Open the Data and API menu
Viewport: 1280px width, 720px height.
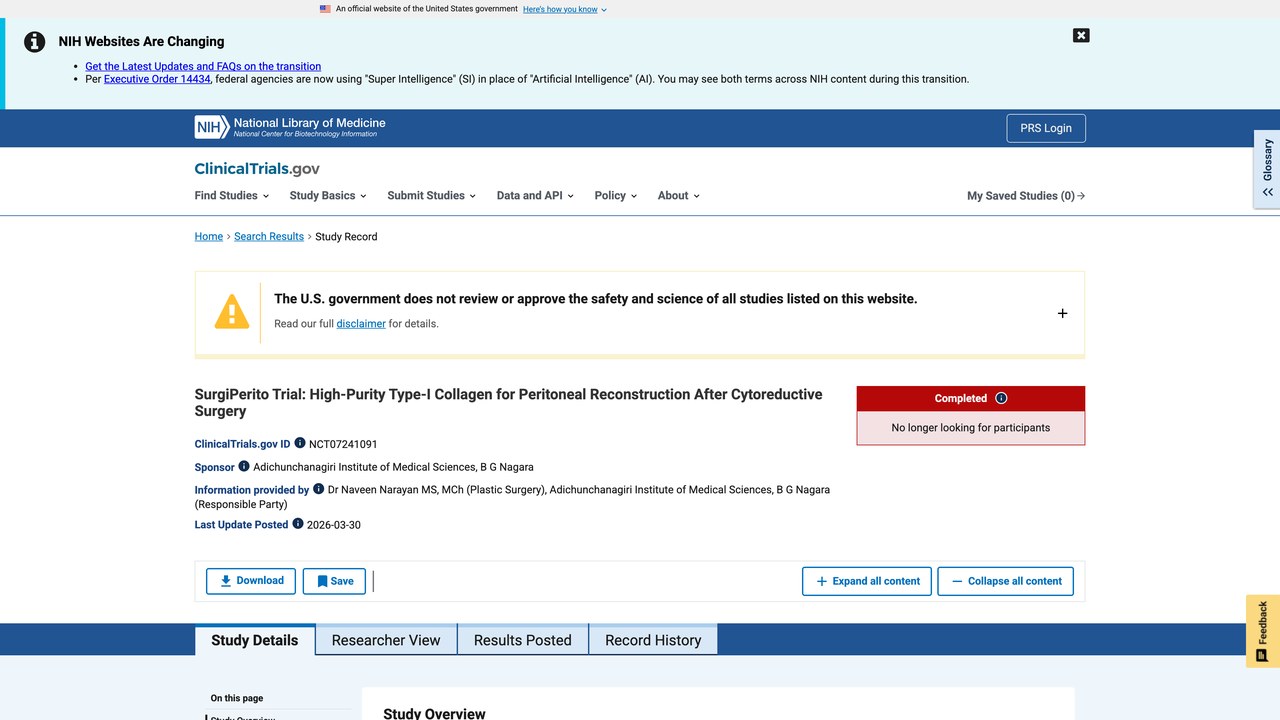[535, 196]
